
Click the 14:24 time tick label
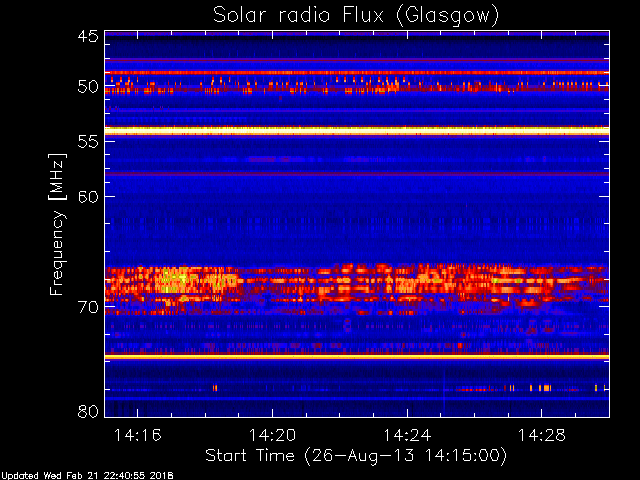(x=407, y=435)
